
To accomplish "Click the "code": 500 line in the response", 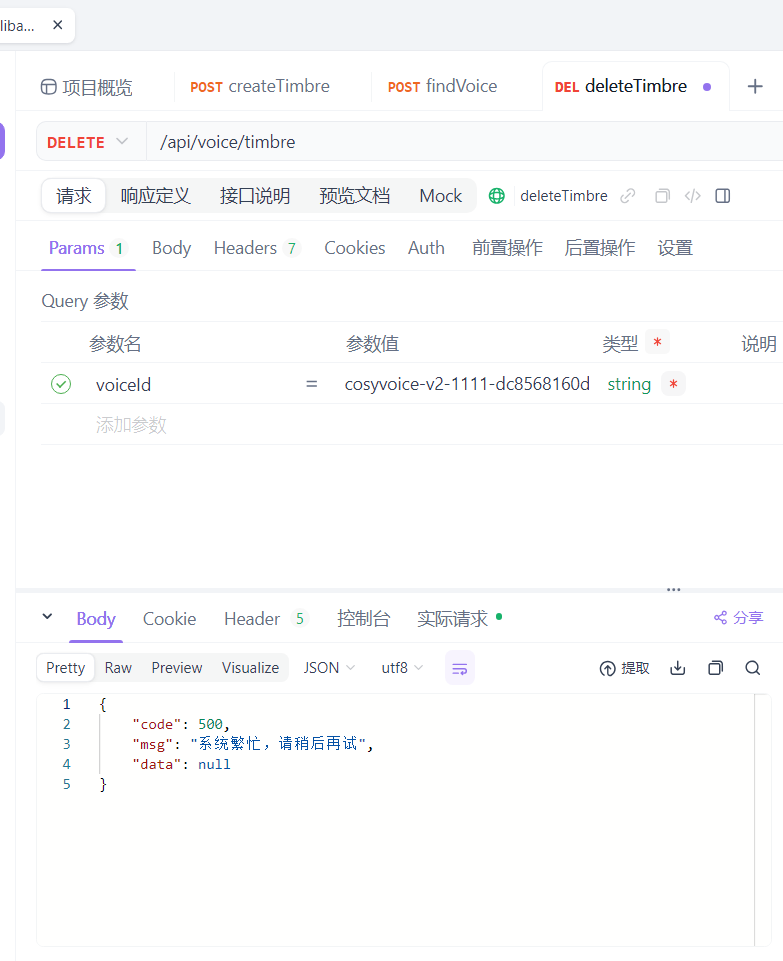I will (181, 724).
